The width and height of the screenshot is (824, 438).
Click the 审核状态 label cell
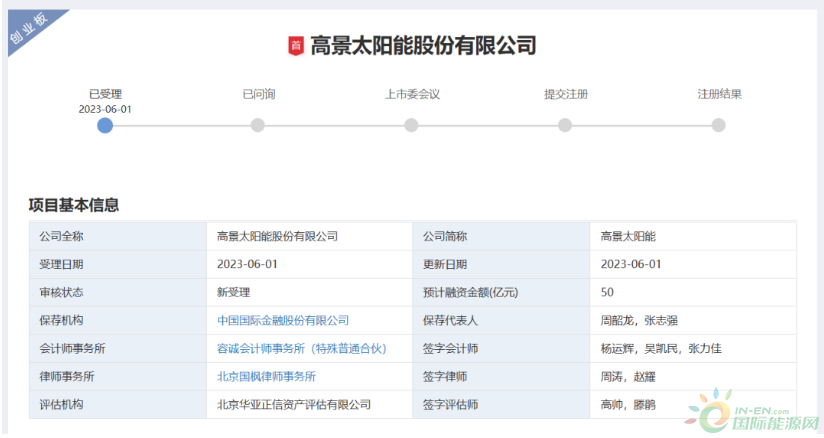coord(118,292)
